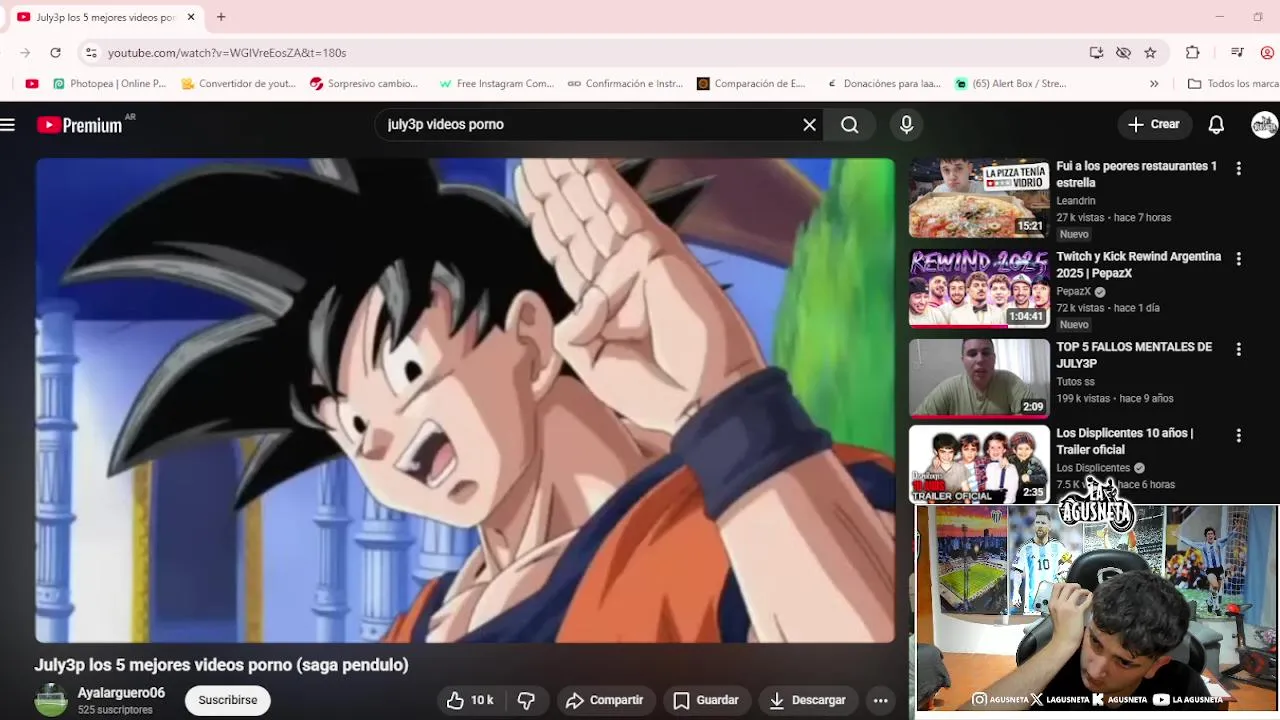This screenshot has width=1280, height=720.
Task: Open the Convertidor de yout... bookmark
Action: (x=238, y=84)
